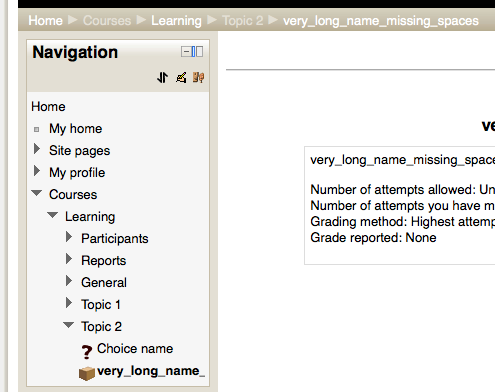495x392 pixels.
Task: Open the General section in navigation
Action: pyautogui.click(x=104, y=282)
